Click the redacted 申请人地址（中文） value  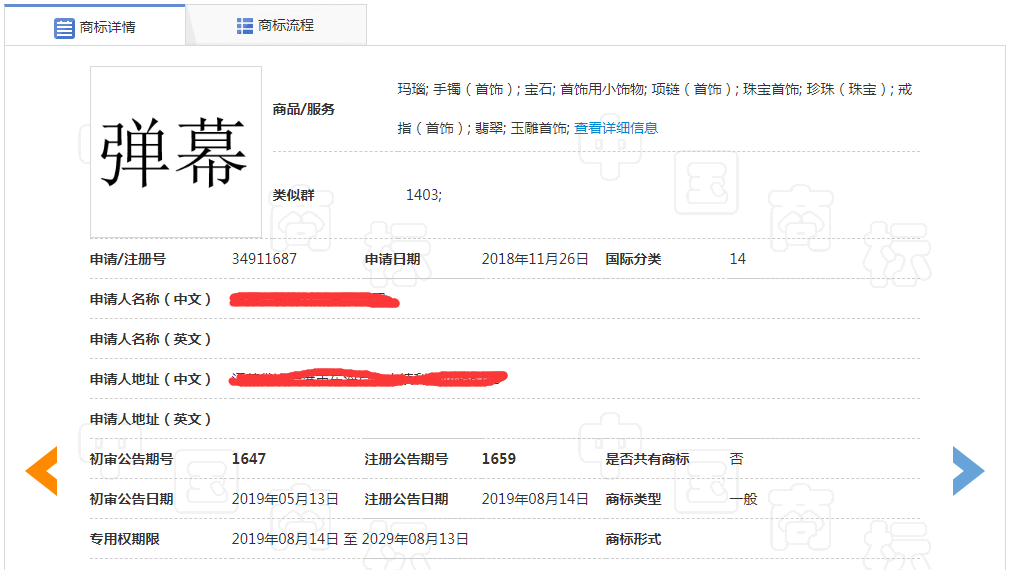tap(370, 379)
